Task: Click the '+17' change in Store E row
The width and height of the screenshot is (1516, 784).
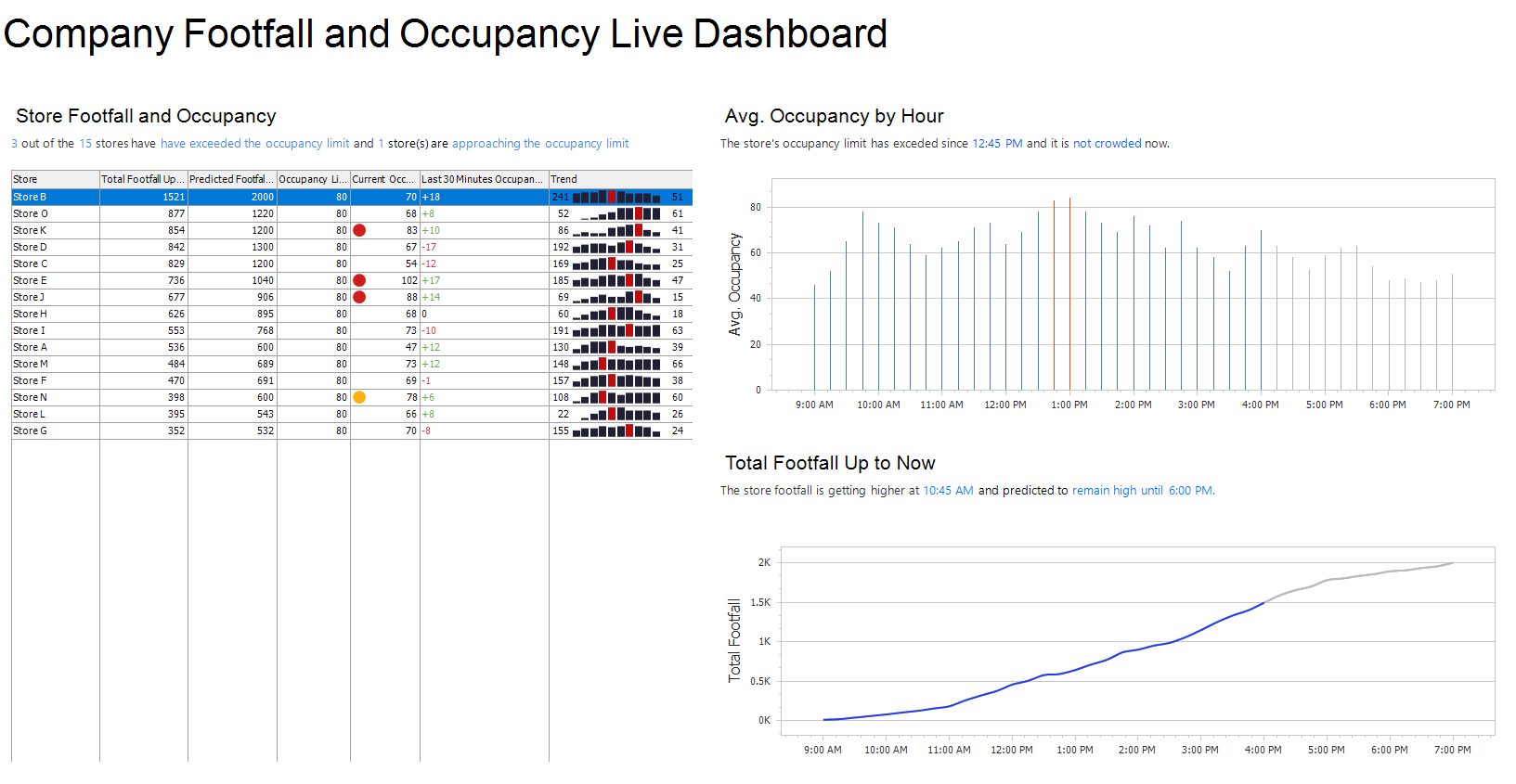Action: click(431, 280)
